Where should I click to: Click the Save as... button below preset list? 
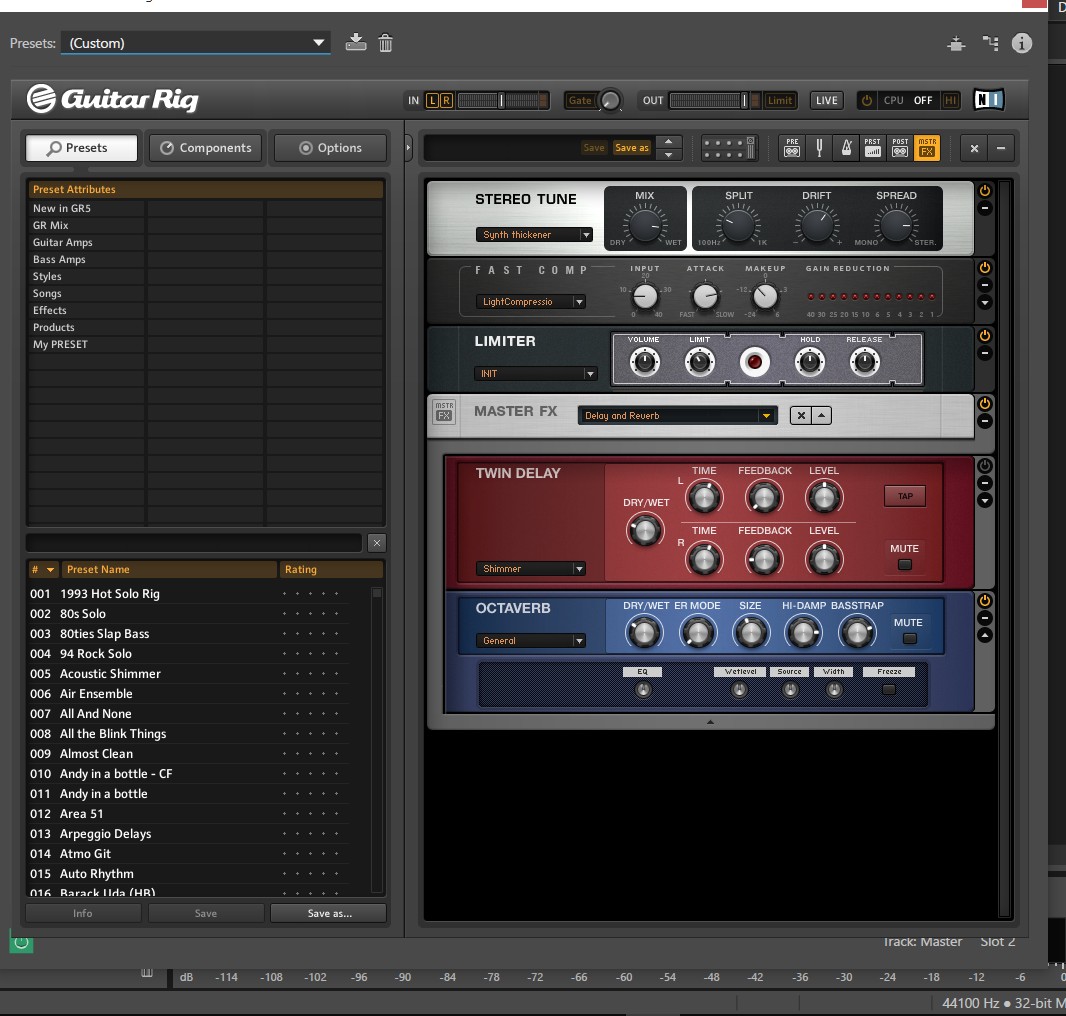click(329, 913)
